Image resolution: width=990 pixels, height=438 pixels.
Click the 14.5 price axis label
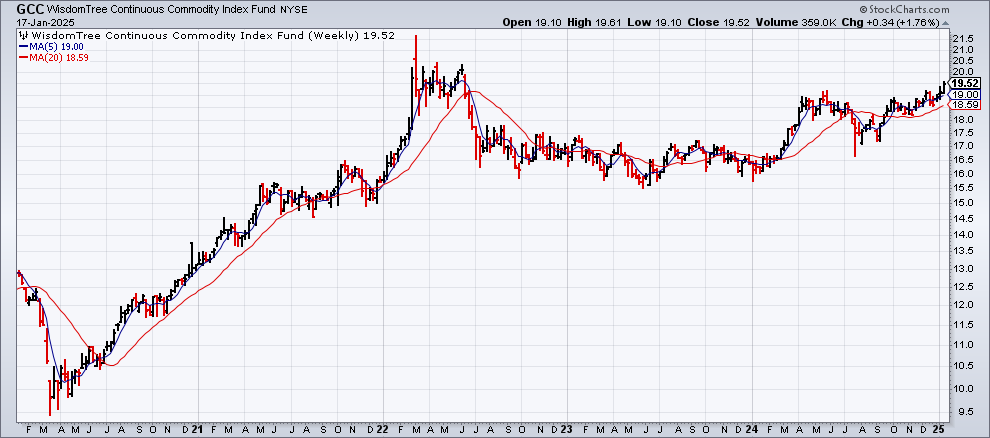[x=961, y=218]
